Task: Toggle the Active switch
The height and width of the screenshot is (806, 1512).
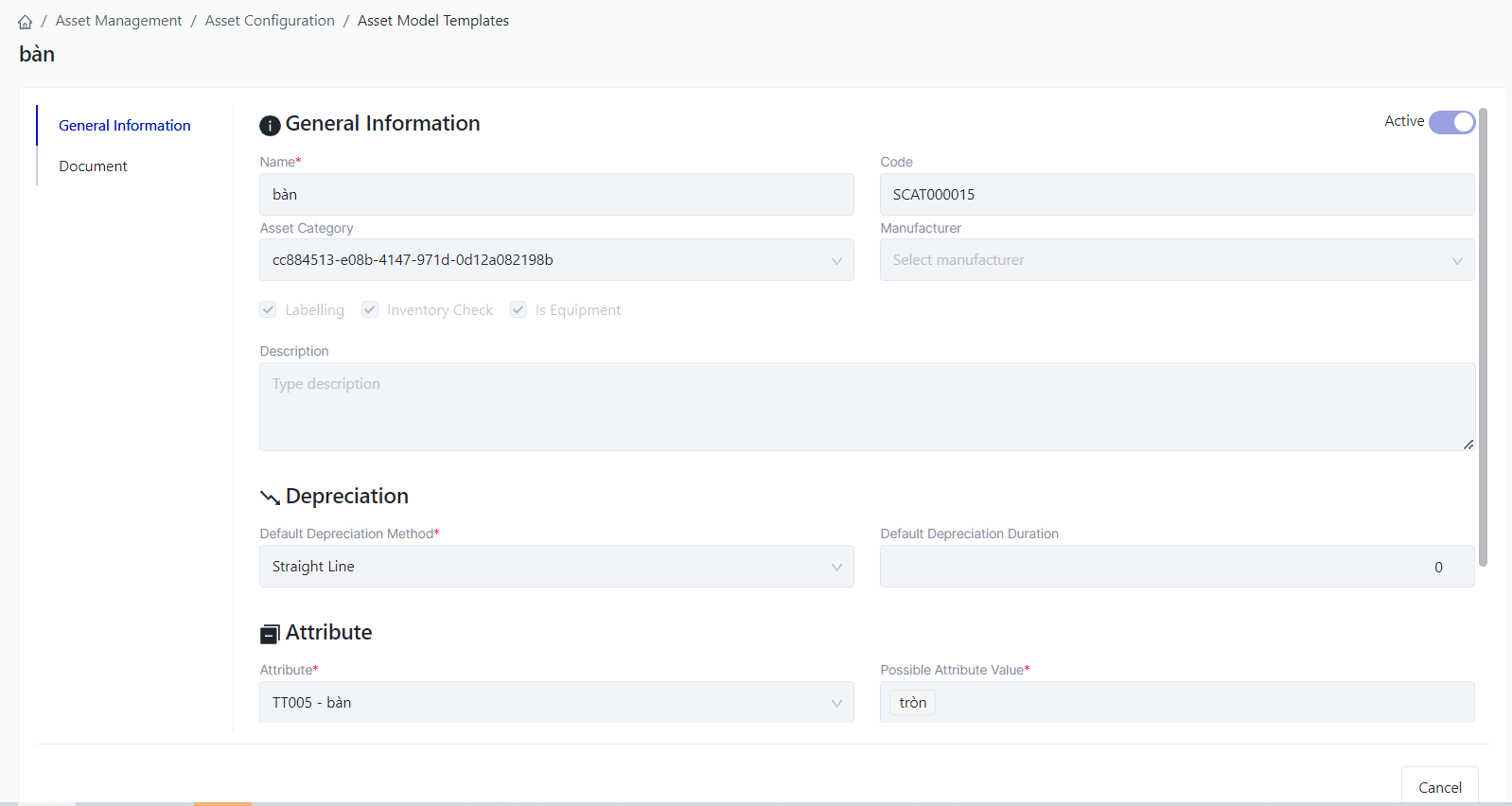Action: 1451,122
